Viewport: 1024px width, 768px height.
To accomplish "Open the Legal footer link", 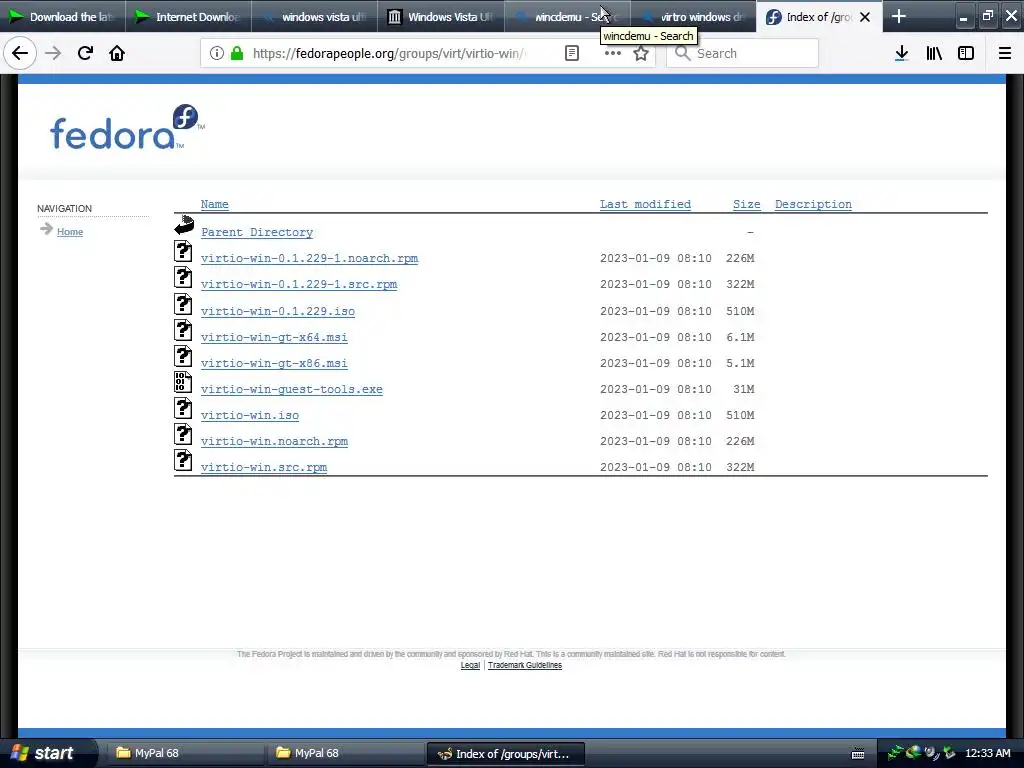I will pyautogui.click(x=470, y=665).
